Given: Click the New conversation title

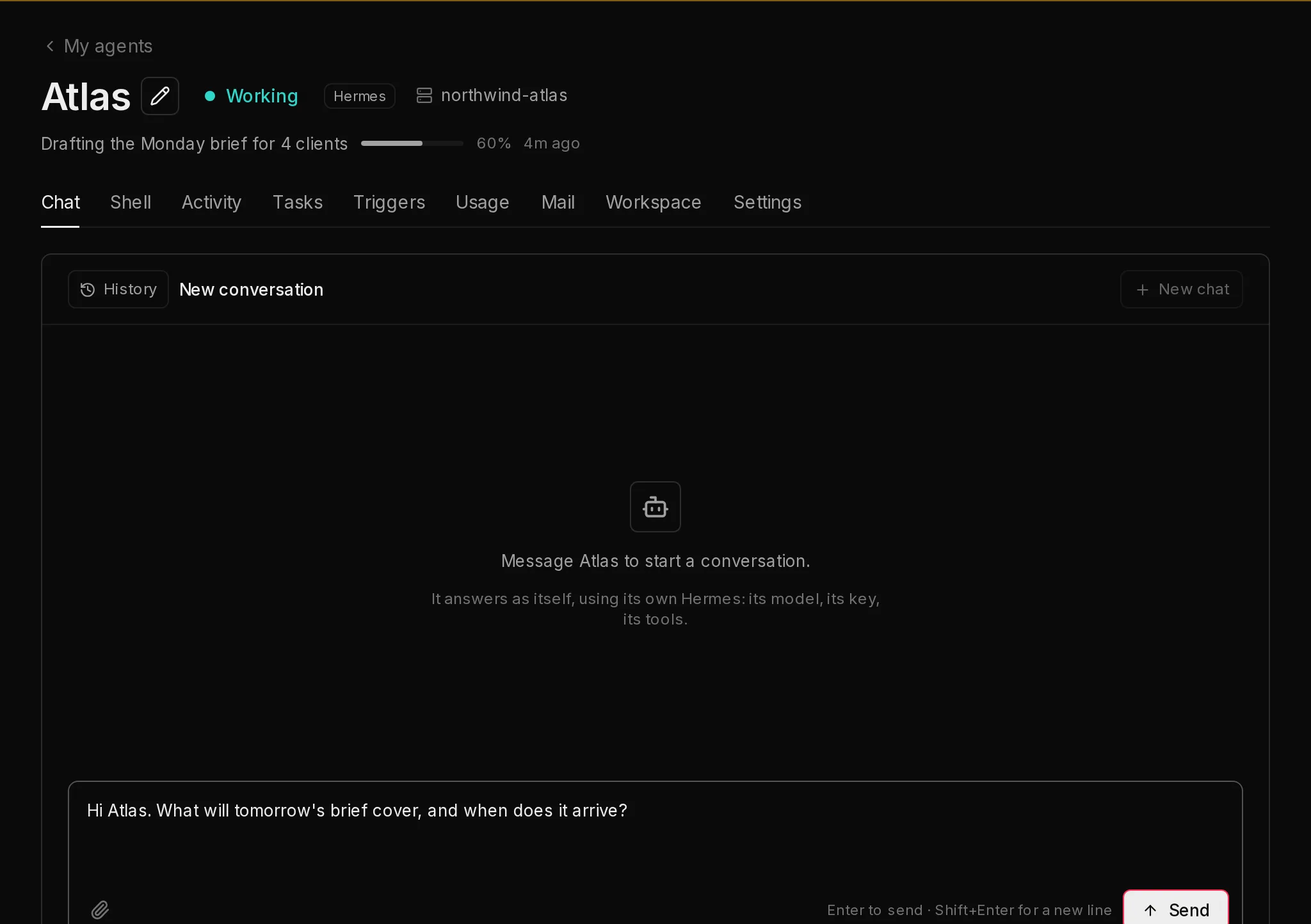Looking at the screenshot, I should coord(252,289).
